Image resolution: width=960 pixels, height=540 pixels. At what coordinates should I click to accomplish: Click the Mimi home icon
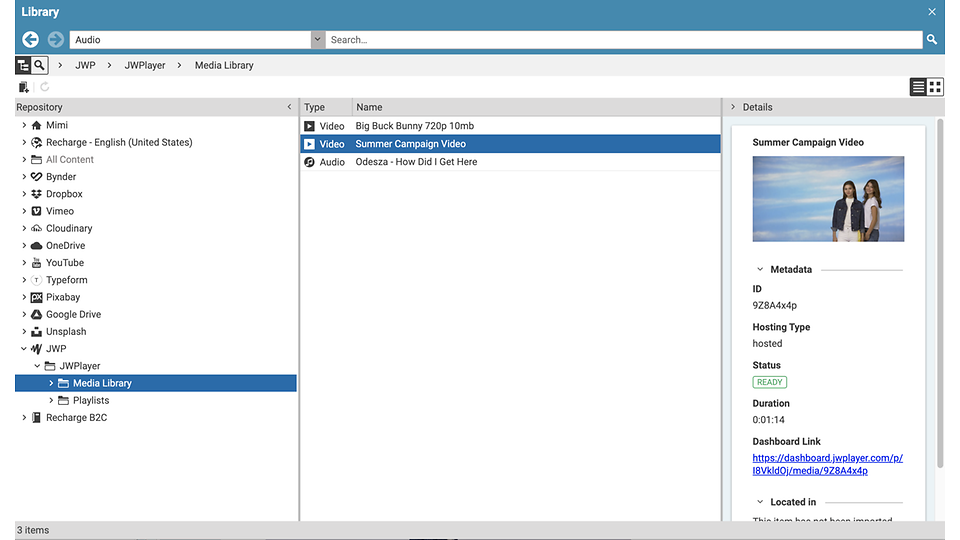[37, 125]
